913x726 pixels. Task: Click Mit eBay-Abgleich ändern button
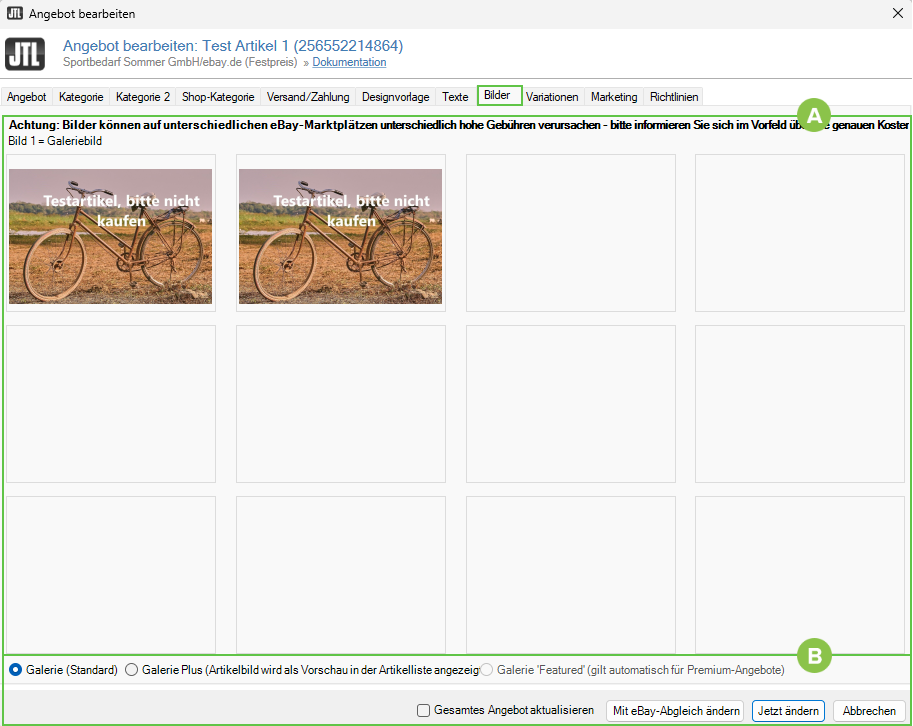675,711
